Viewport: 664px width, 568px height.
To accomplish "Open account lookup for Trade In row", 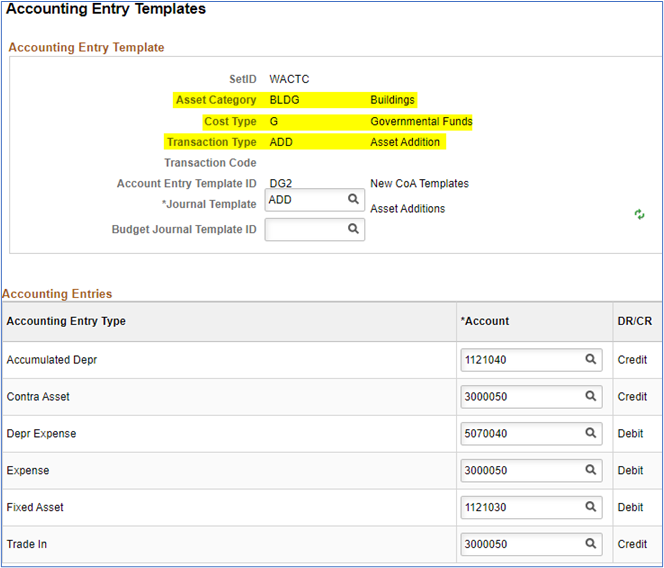I will [x=591, y=545].
